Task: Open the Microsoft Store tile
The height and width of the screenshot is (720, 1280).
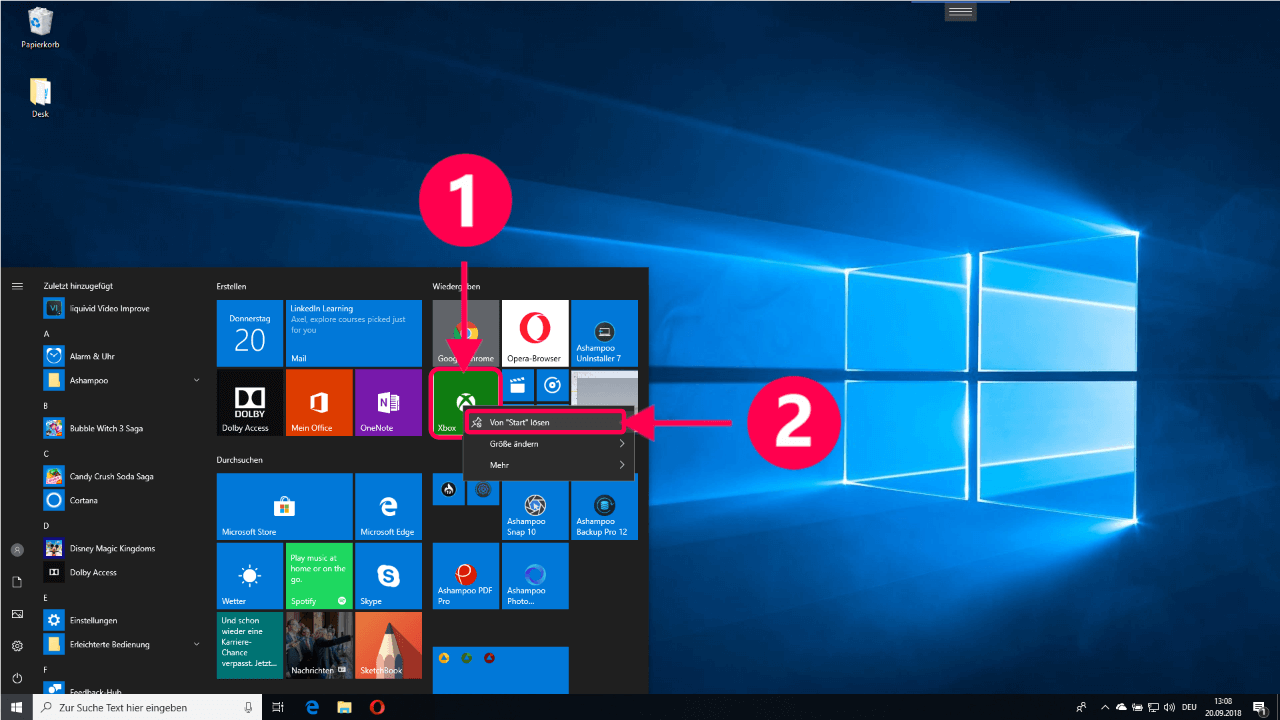Action: 285,506
